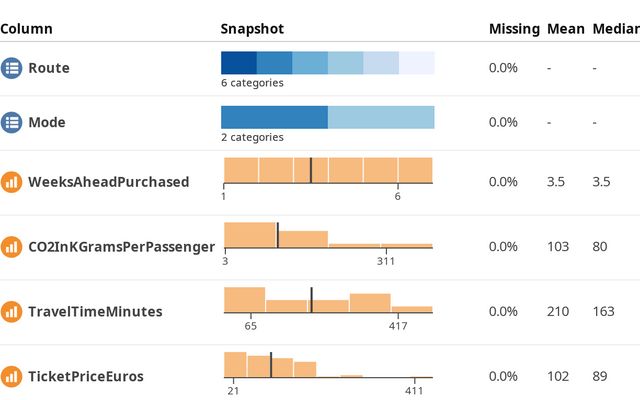Click the Snapshot column header

coord(251,29)
